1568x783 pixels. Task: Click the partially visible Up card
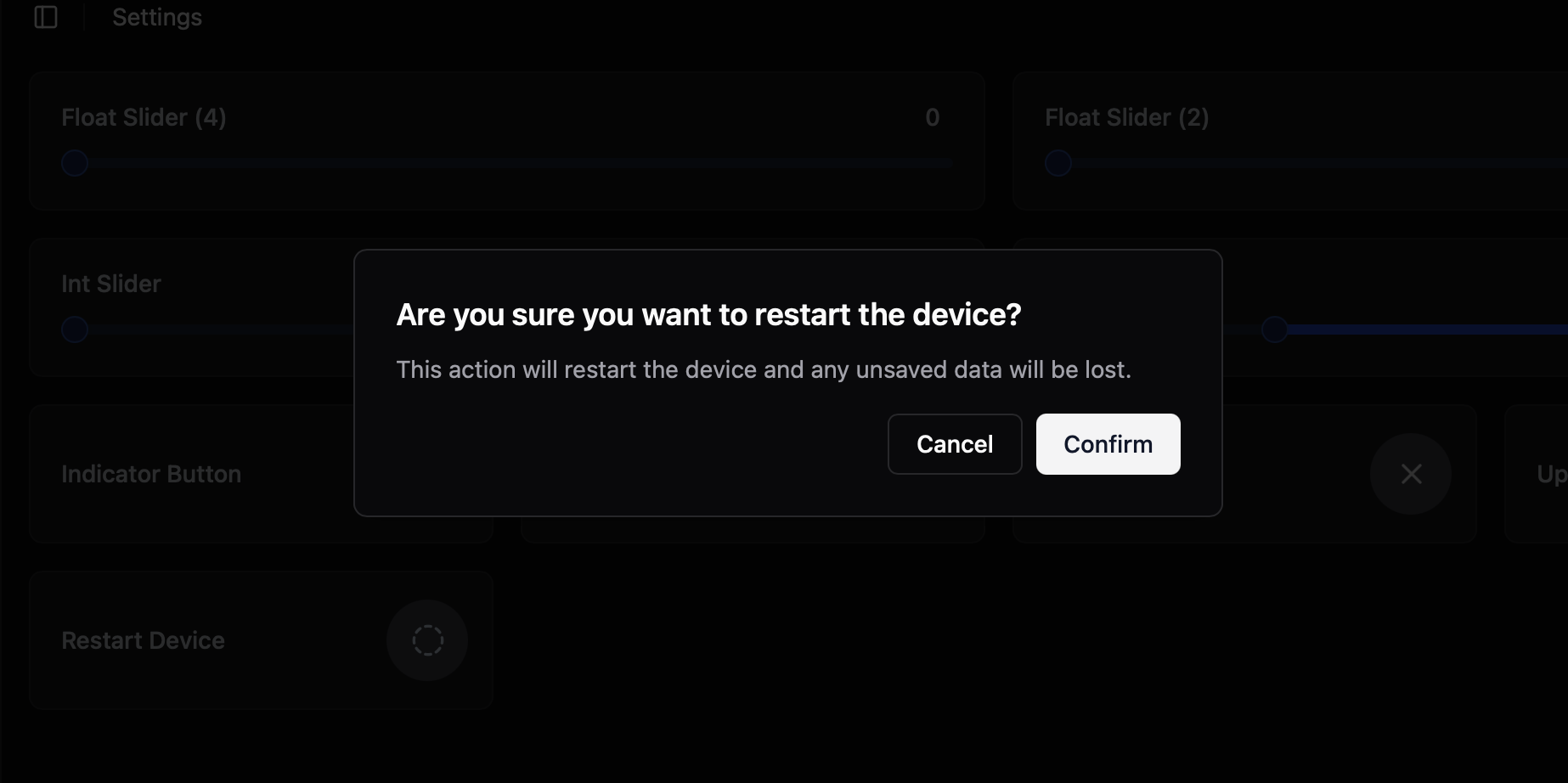click(1537, 474)
